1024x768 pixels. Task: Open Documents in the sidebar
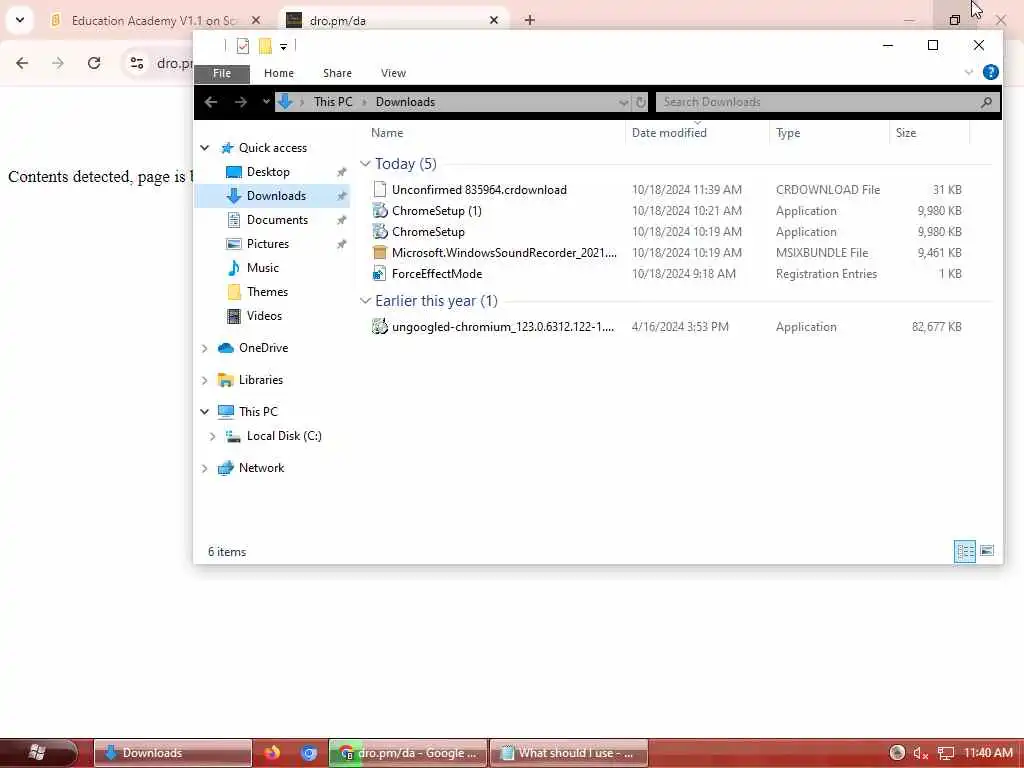click(x=277, y=220)
